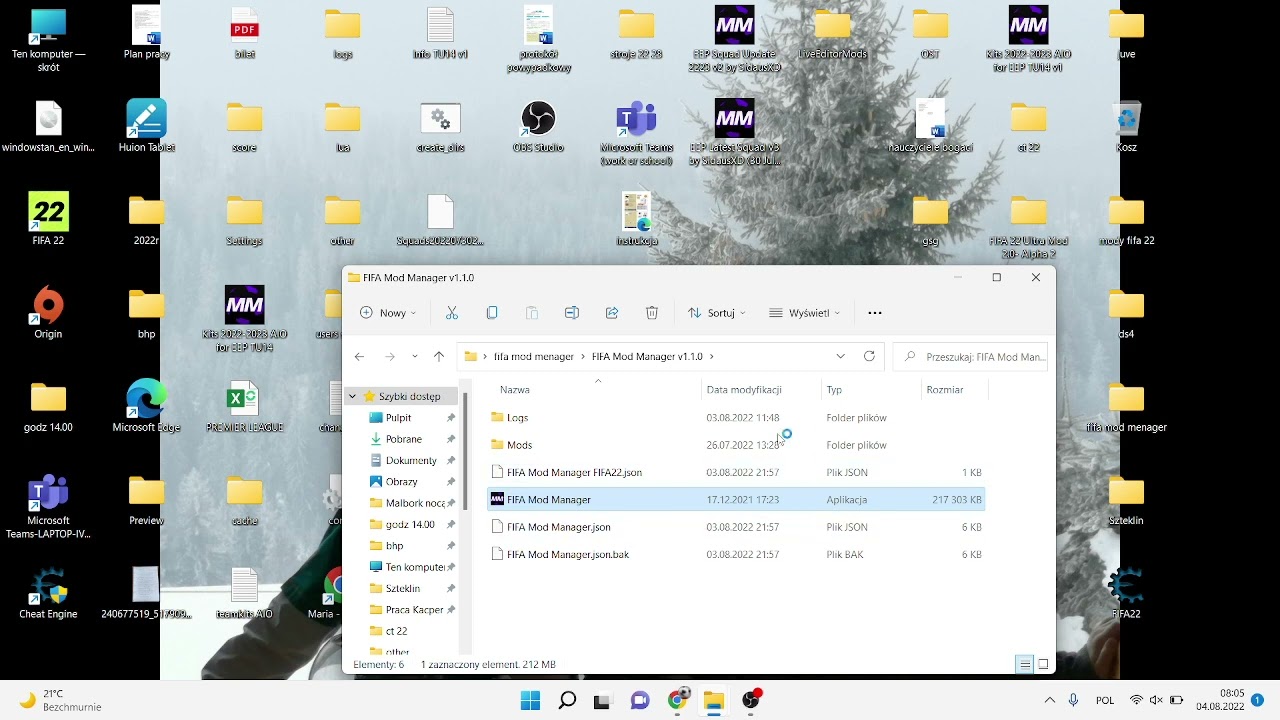Open the Nowy (New) dropdown
Image resolution: width=1280 pixels, height=720 pixels.
[x=389, y=313]
